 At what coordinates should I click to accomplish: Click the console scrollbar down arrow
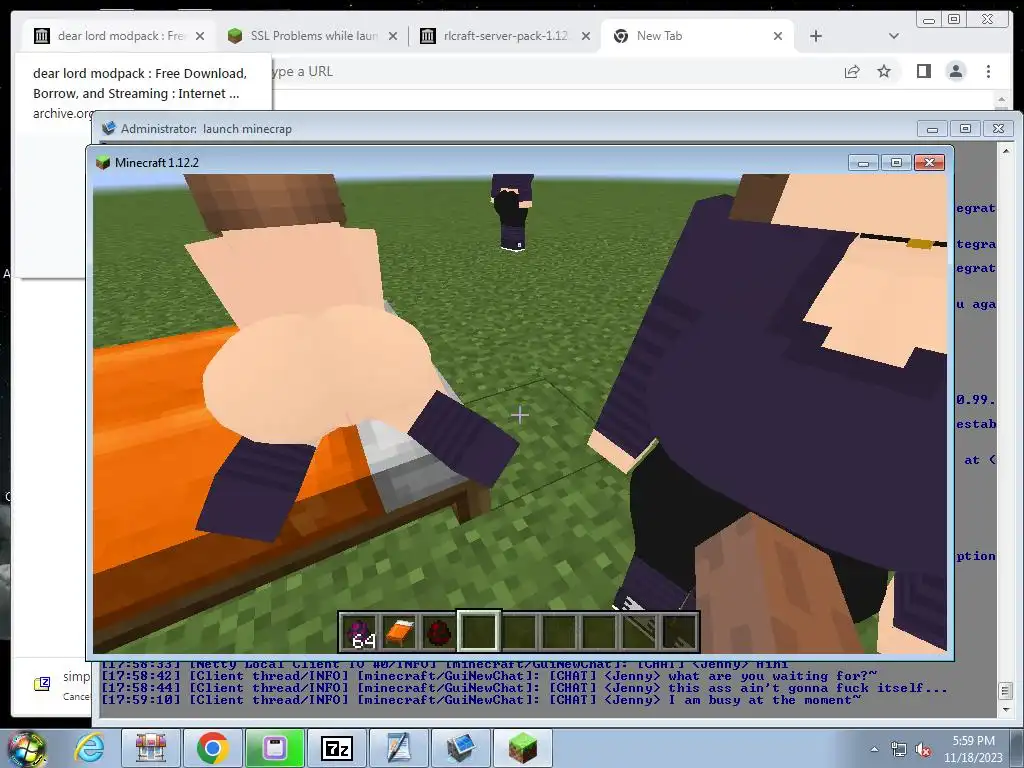click(x=1006, y=709)
